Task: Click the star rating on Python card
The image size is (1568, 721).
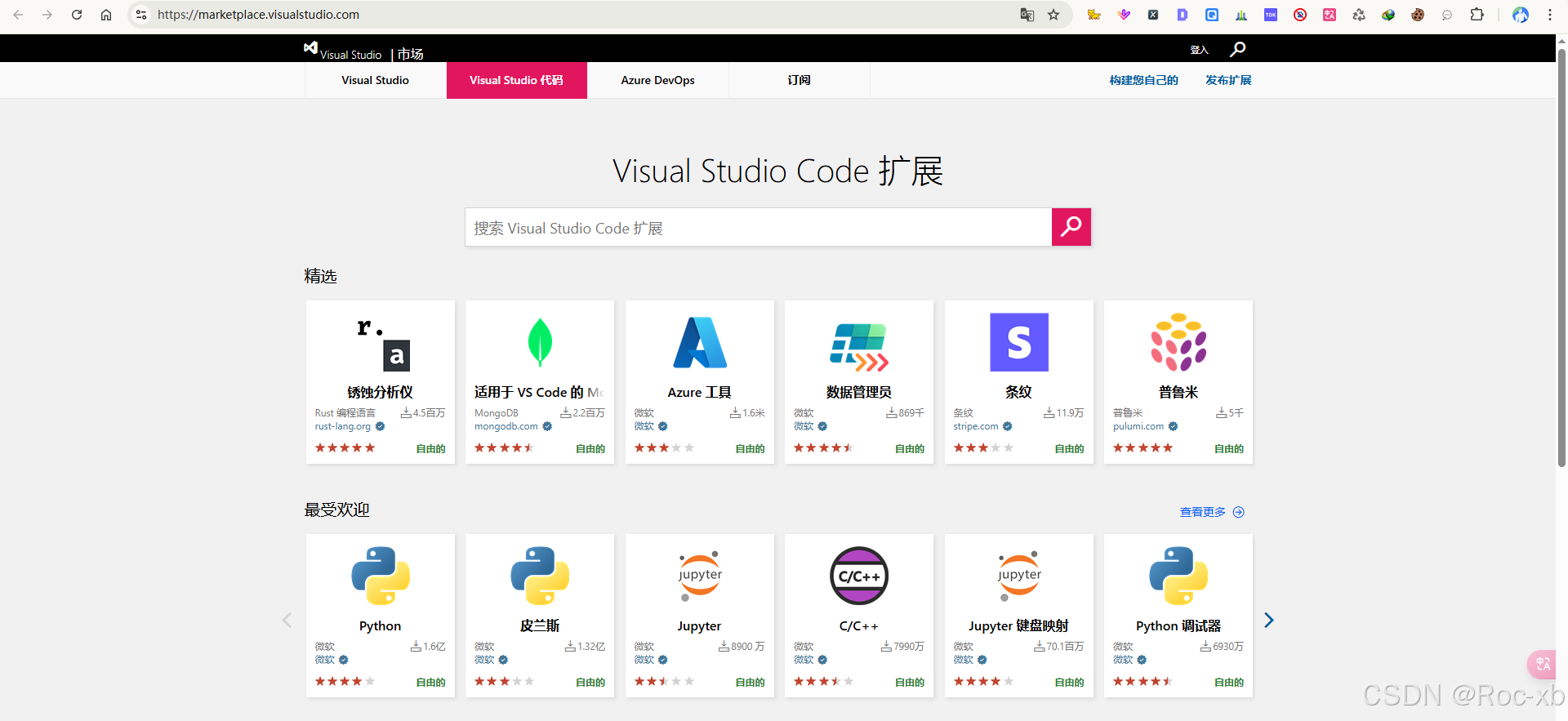Action: point(345,681)
